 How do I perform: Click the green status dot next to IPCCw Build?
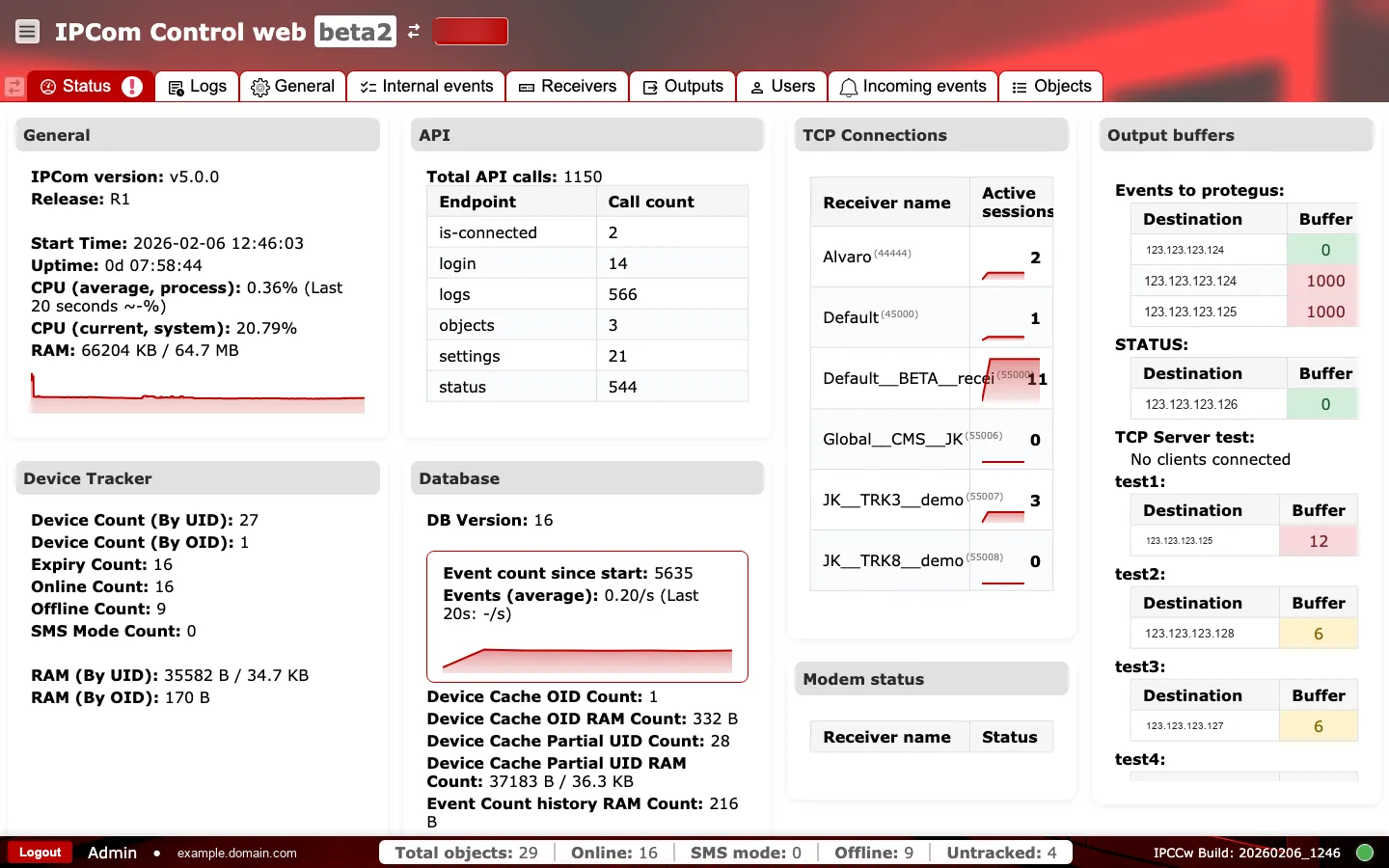click(x=1366, y=853)
